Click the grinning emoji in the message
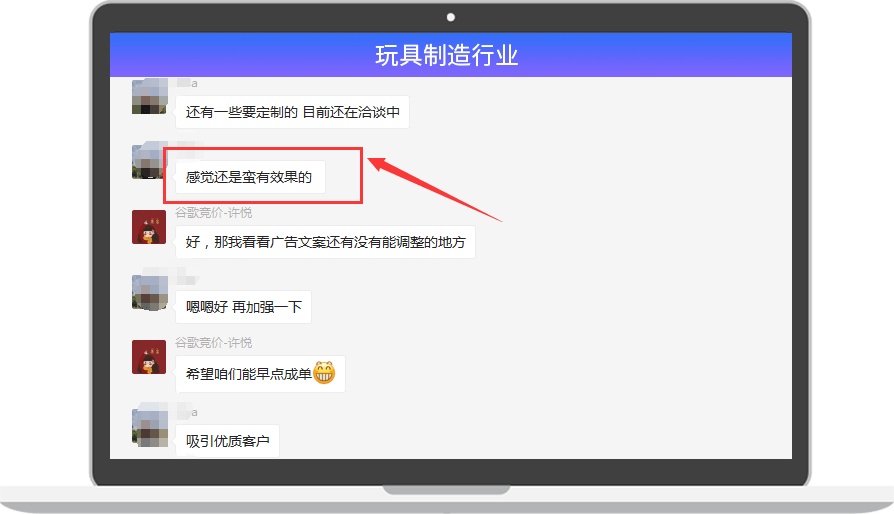Screen dimensions: 894x514 (324, 373)
